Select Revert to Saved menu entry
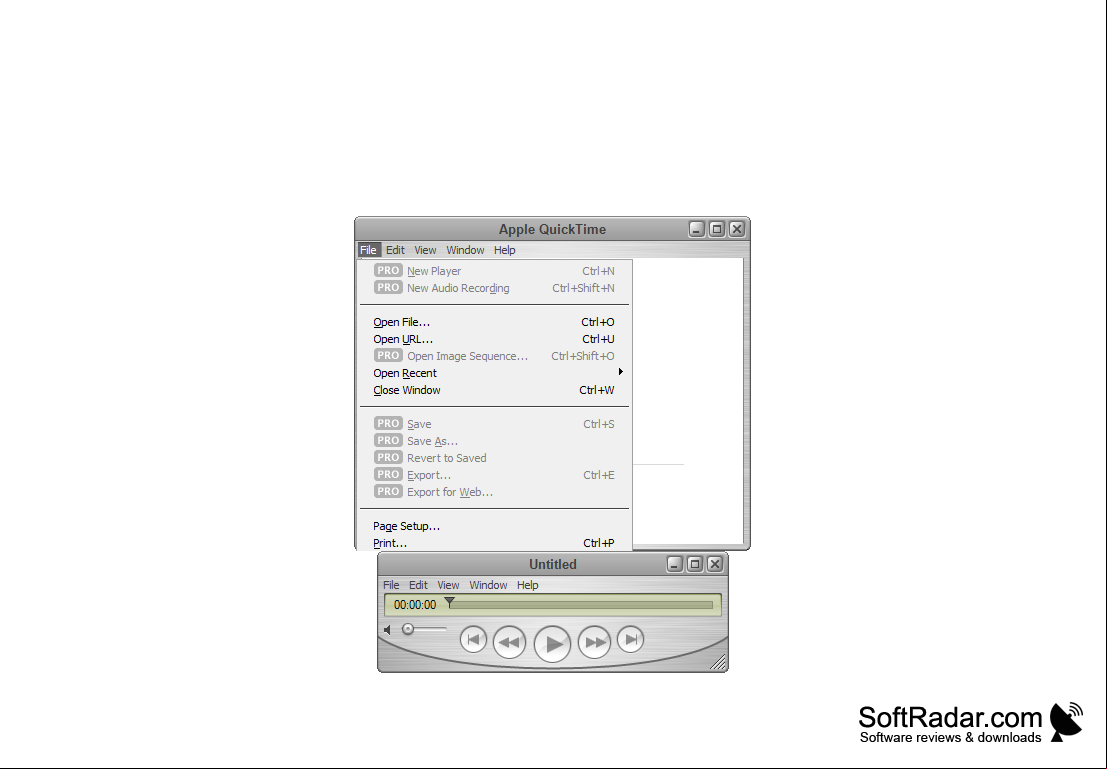 click(x=494, y=458)
